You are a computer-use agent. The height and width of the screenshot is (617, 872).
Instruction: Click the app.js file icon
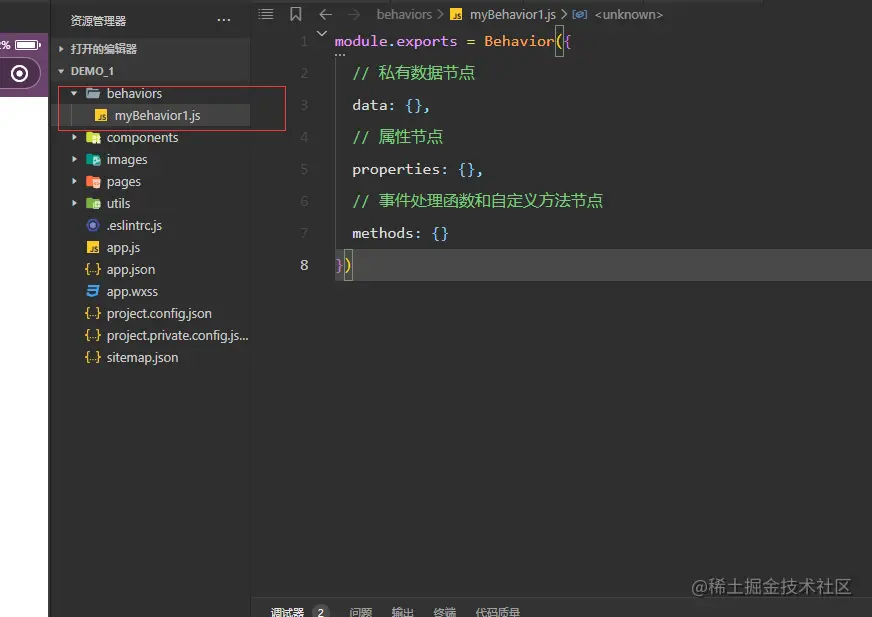coord(93,248)
